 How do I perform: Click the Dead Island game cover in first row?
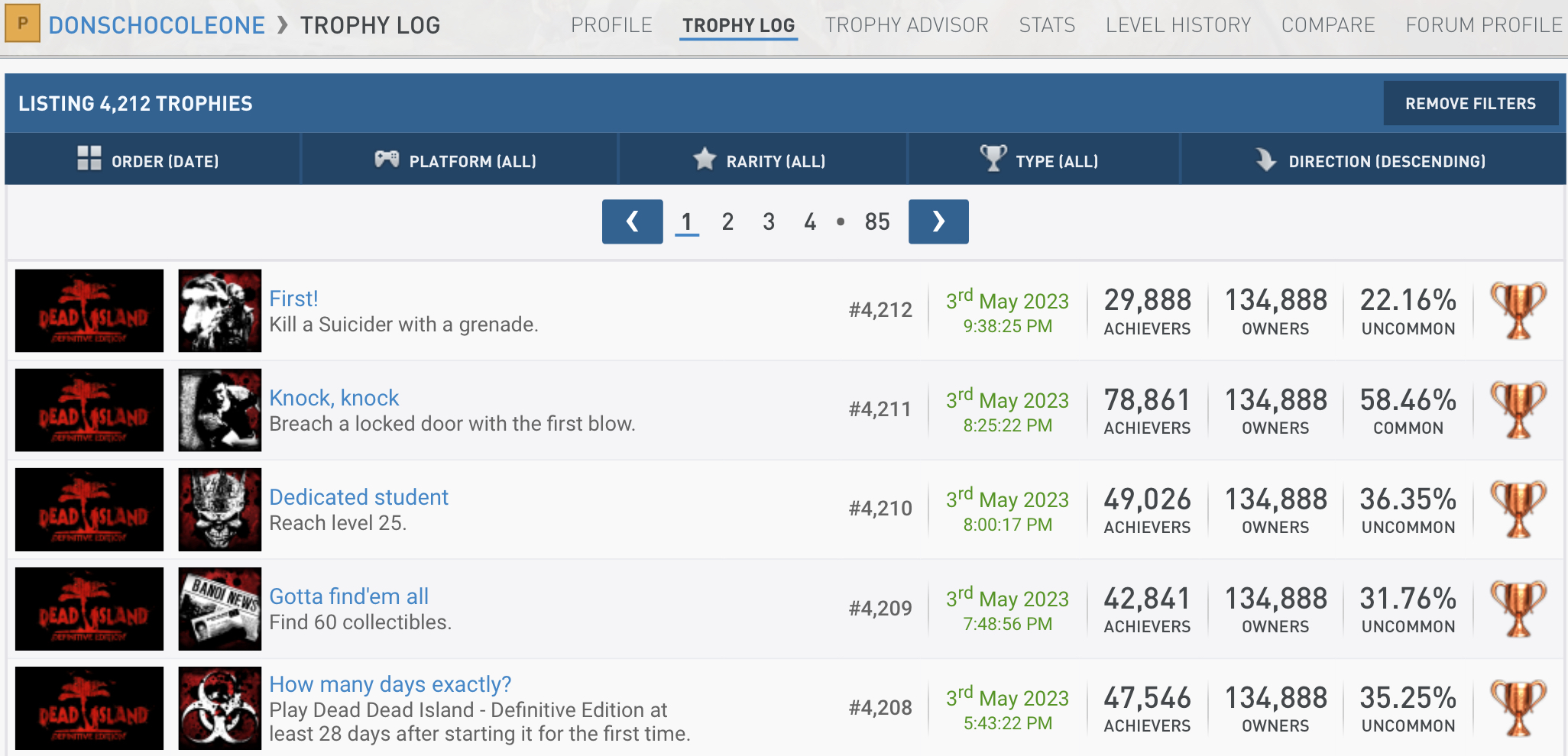(89, 311)
